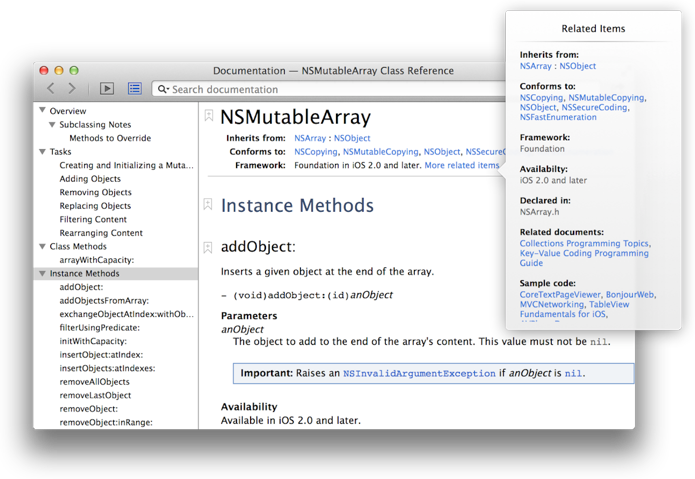
Task: Click the yellow minimize window button
Action: point(59,70)
